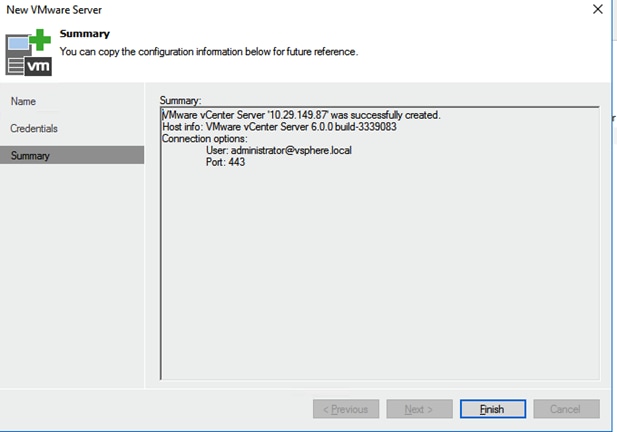This screenshot has width=617, height=432.
Task: Click the disabled Previous button
Action: [346, 409]
